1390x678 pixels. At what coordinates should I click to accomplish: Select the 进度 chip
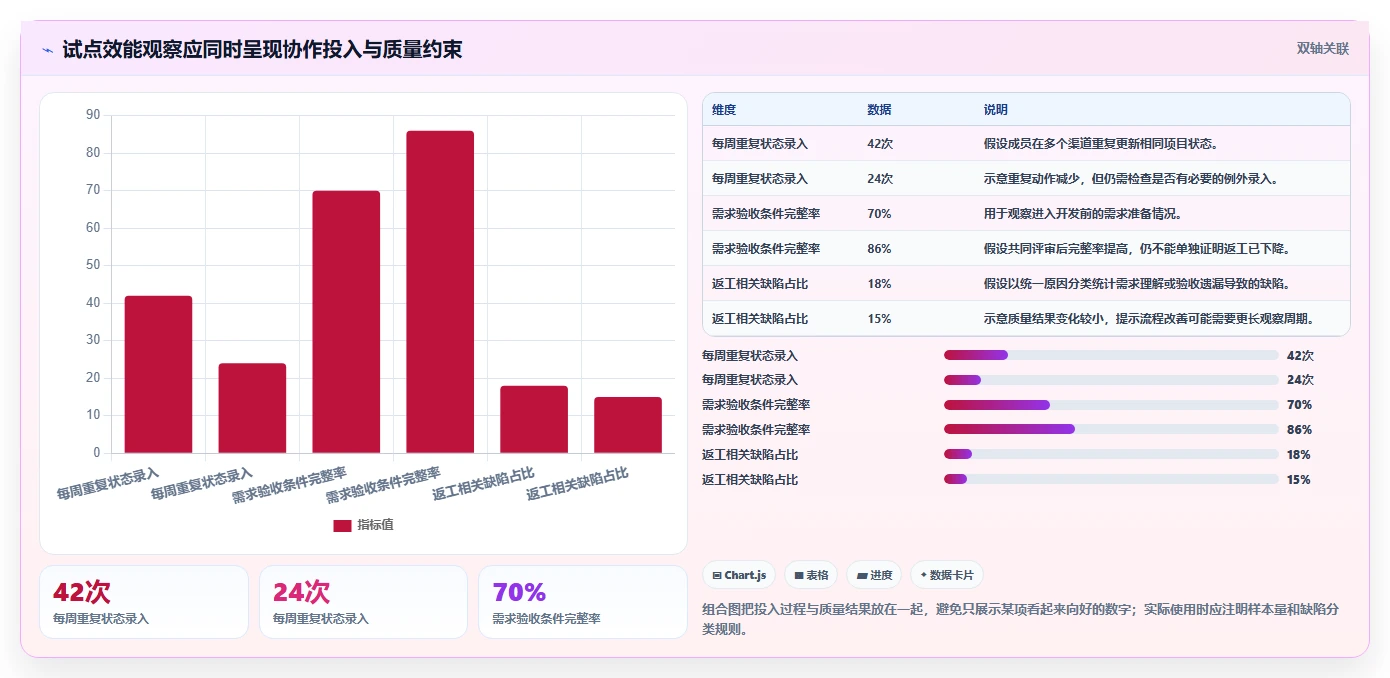(873, 575)
